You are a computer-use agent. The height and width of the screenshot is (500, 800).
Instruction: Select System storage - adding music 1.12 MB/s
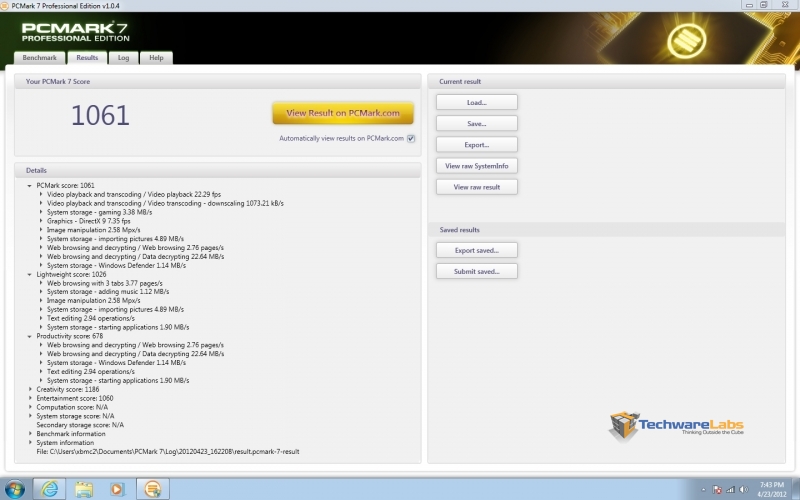pyautogui.click(x=108, y=292)
